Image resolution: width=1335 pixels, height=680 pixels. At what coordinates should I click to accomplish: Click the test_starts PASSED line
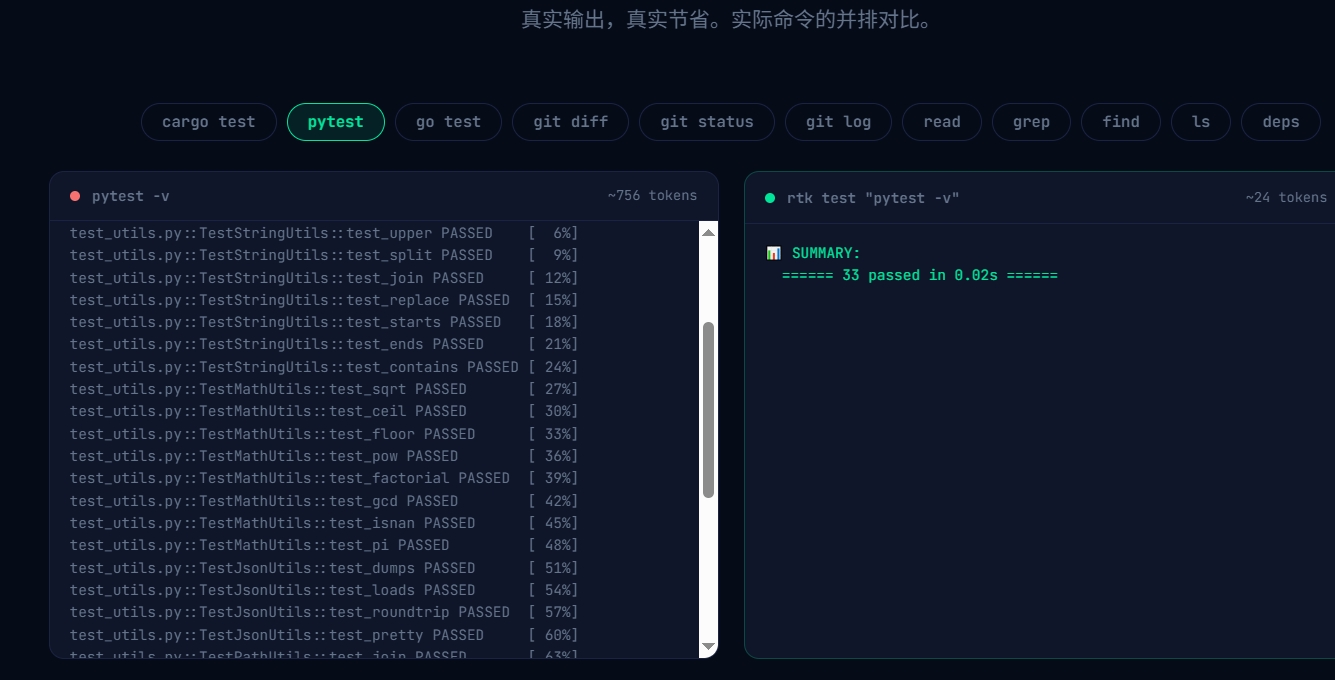pyautogui.click(x=324, y=322)
